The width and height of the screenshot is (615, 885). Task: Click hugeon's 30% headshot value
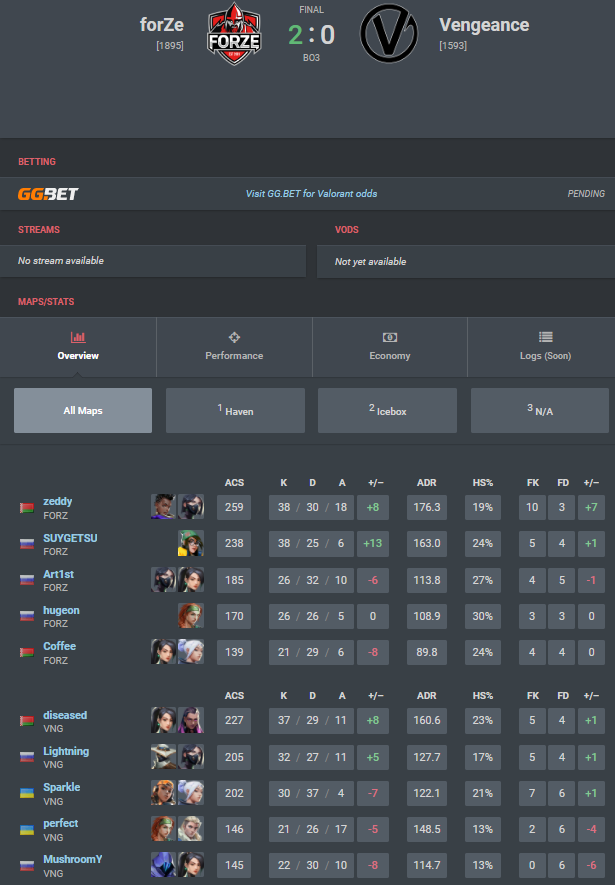click(x=482, y=616)
